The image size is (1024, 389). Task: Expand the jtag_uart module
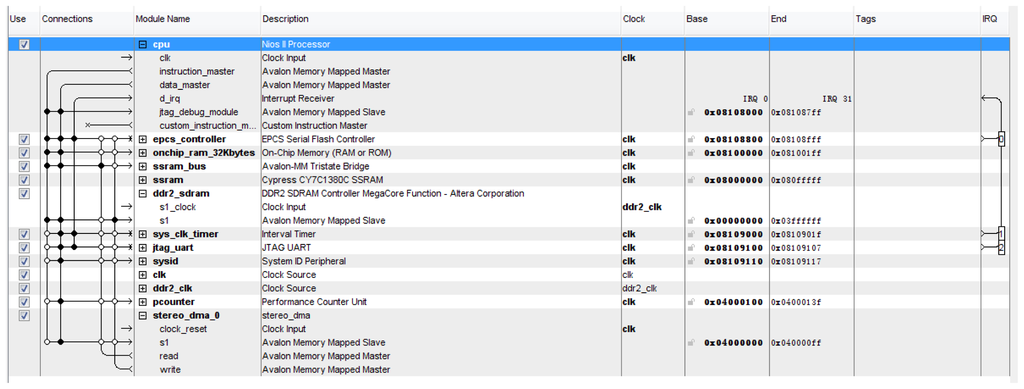click(x=143, y=248)
